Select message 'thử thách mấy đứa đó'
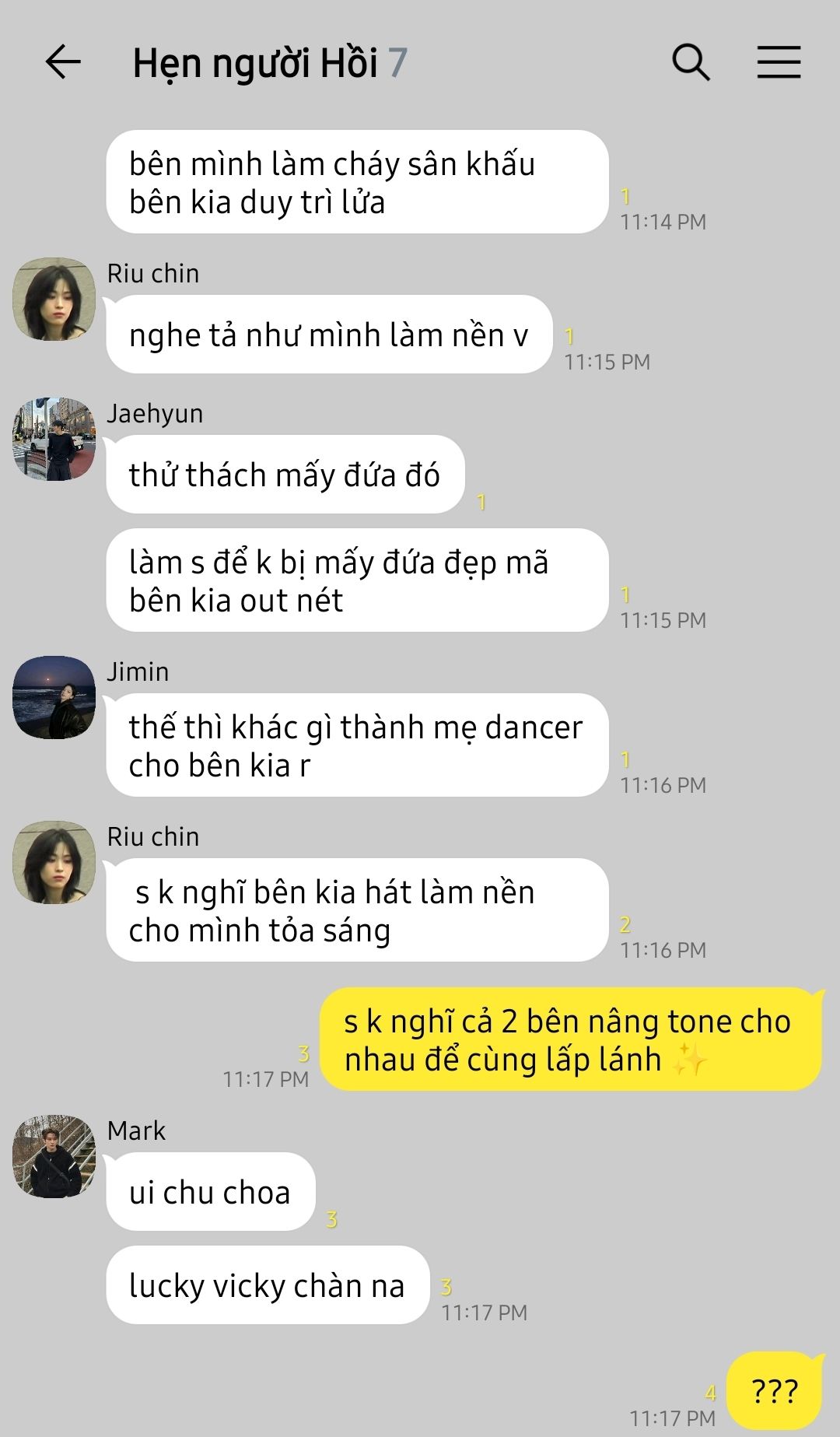840x1437 pixels. tap(285, 475)
